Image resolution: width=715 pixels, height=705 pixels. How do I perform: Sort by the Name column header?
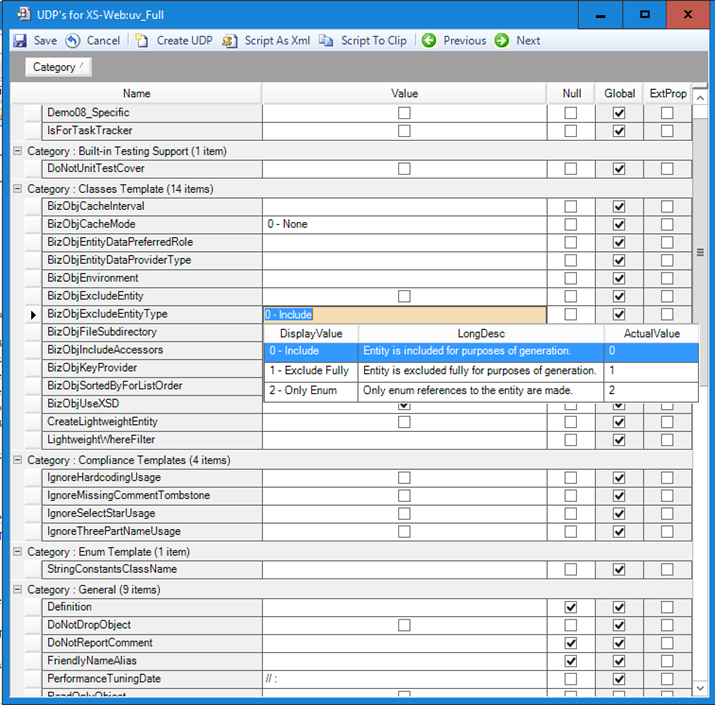(136, 93)
